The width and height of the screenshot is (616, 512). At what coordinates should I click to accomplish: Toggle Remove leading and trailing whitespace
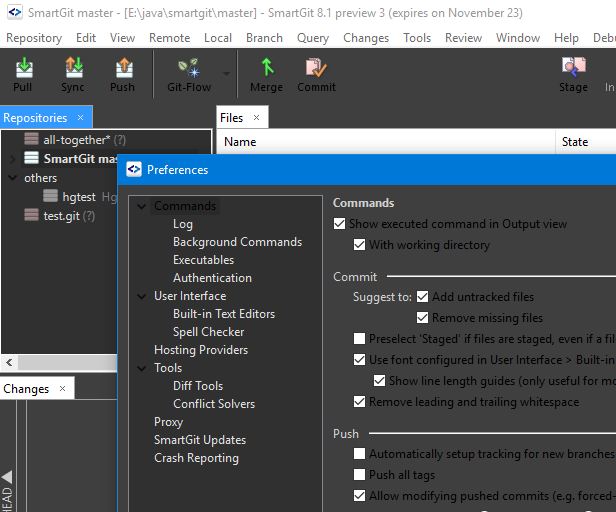tap(359, 402)
